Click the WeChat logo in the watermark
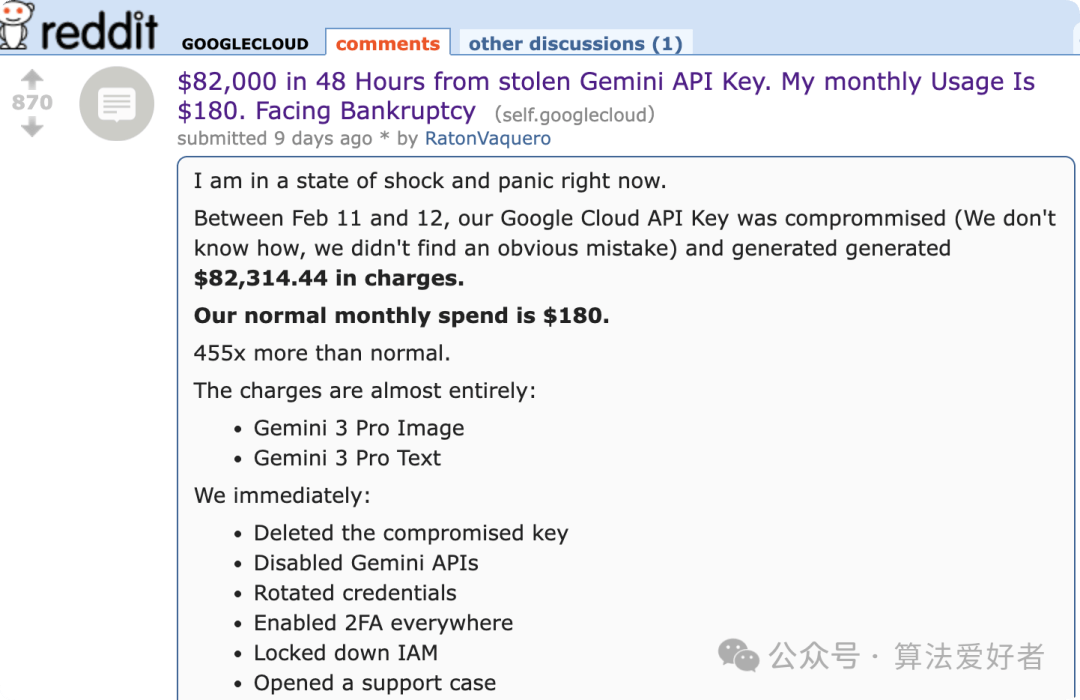Screen dimensions: 1080x700 (x=739, y=656)
